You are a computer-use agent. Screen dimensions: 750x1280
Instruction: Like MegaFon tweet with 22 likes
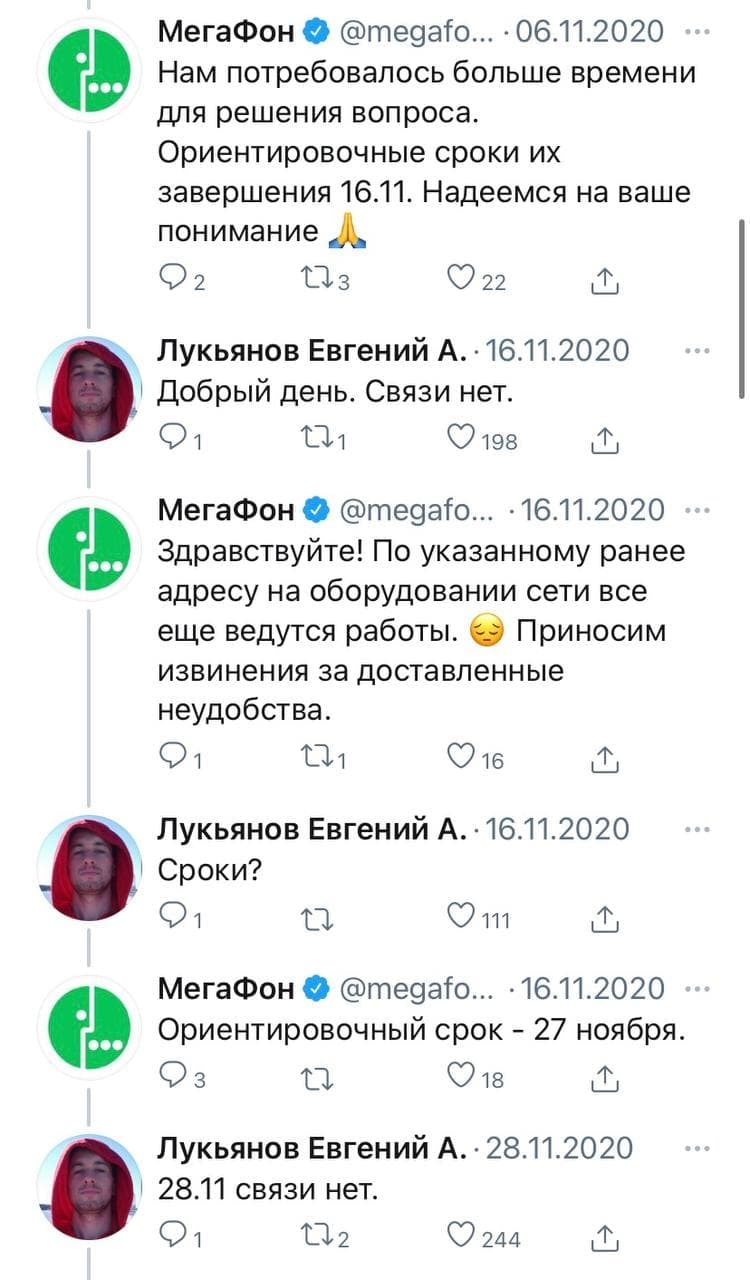462,281
